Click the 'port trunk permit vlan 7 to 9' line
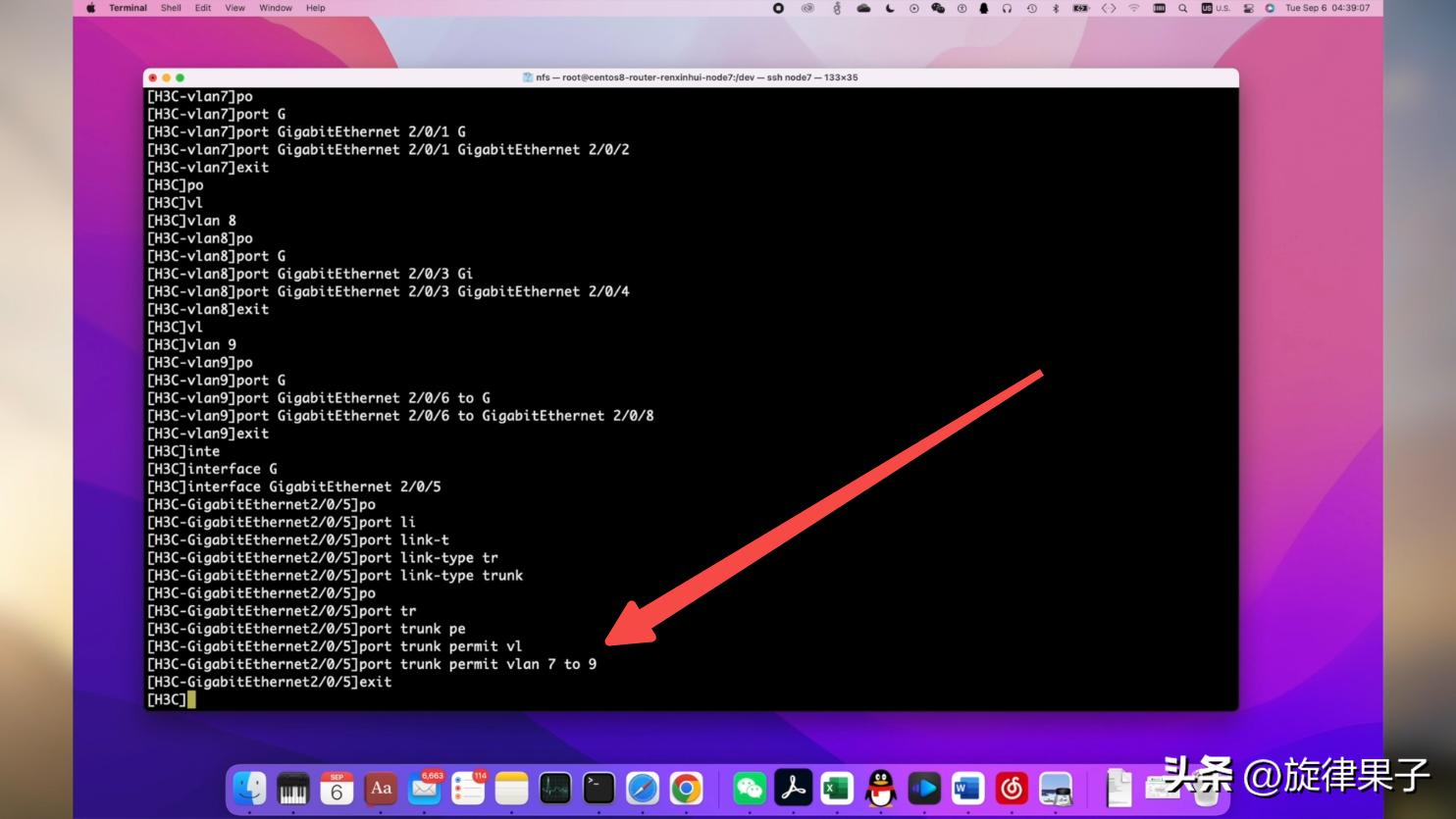The image size is (1456, 819). [x=372, y=664]
